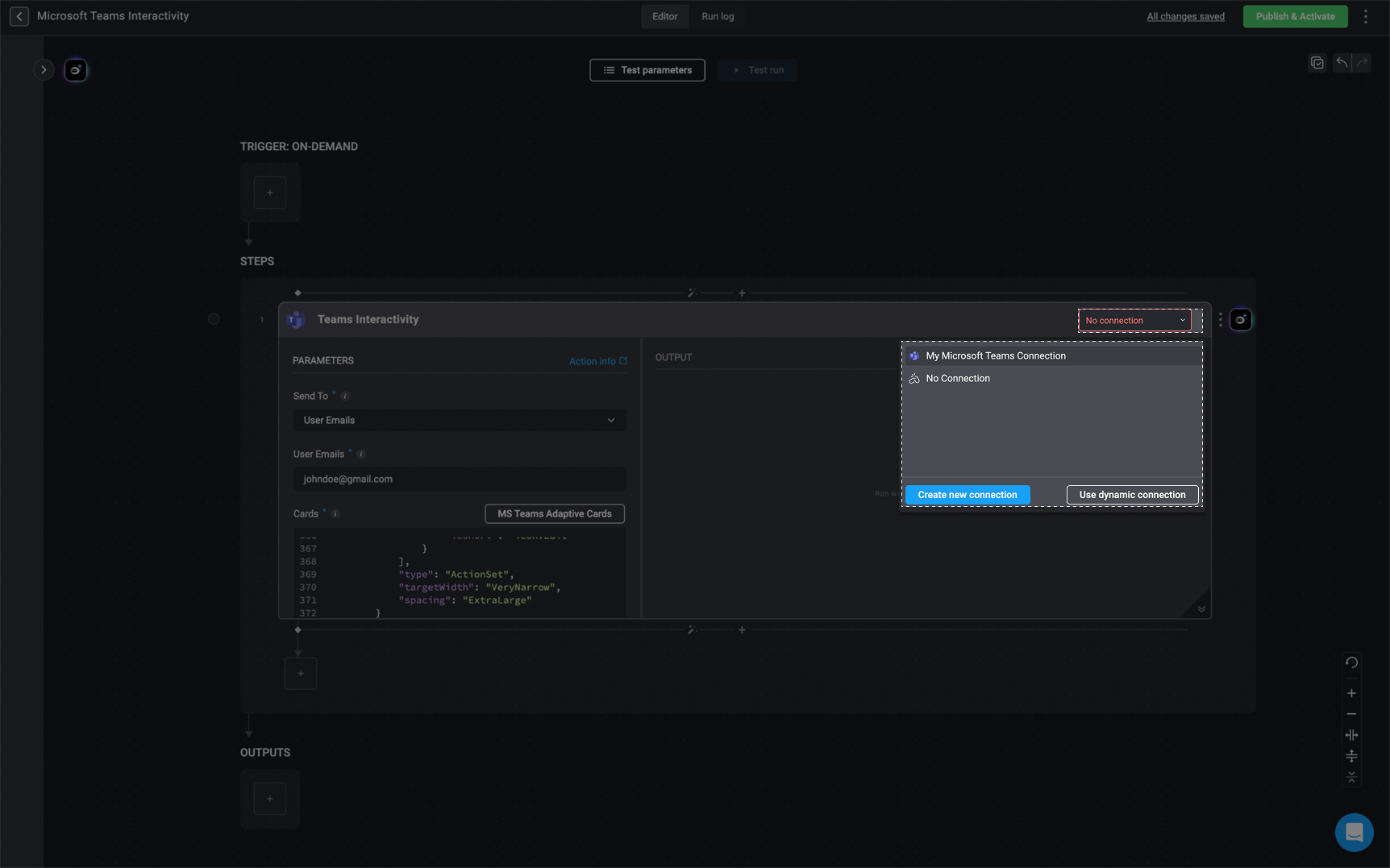This screenshot has width=1390, height=868.
Task: Insert a step below using inline plus
Action: tap(742, 629)
